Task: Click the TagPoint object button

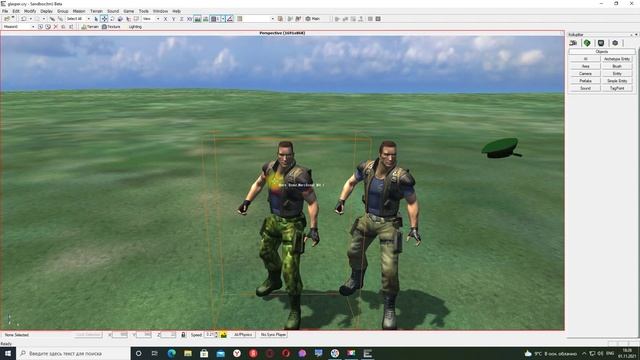Action: (x=617, y=88)
